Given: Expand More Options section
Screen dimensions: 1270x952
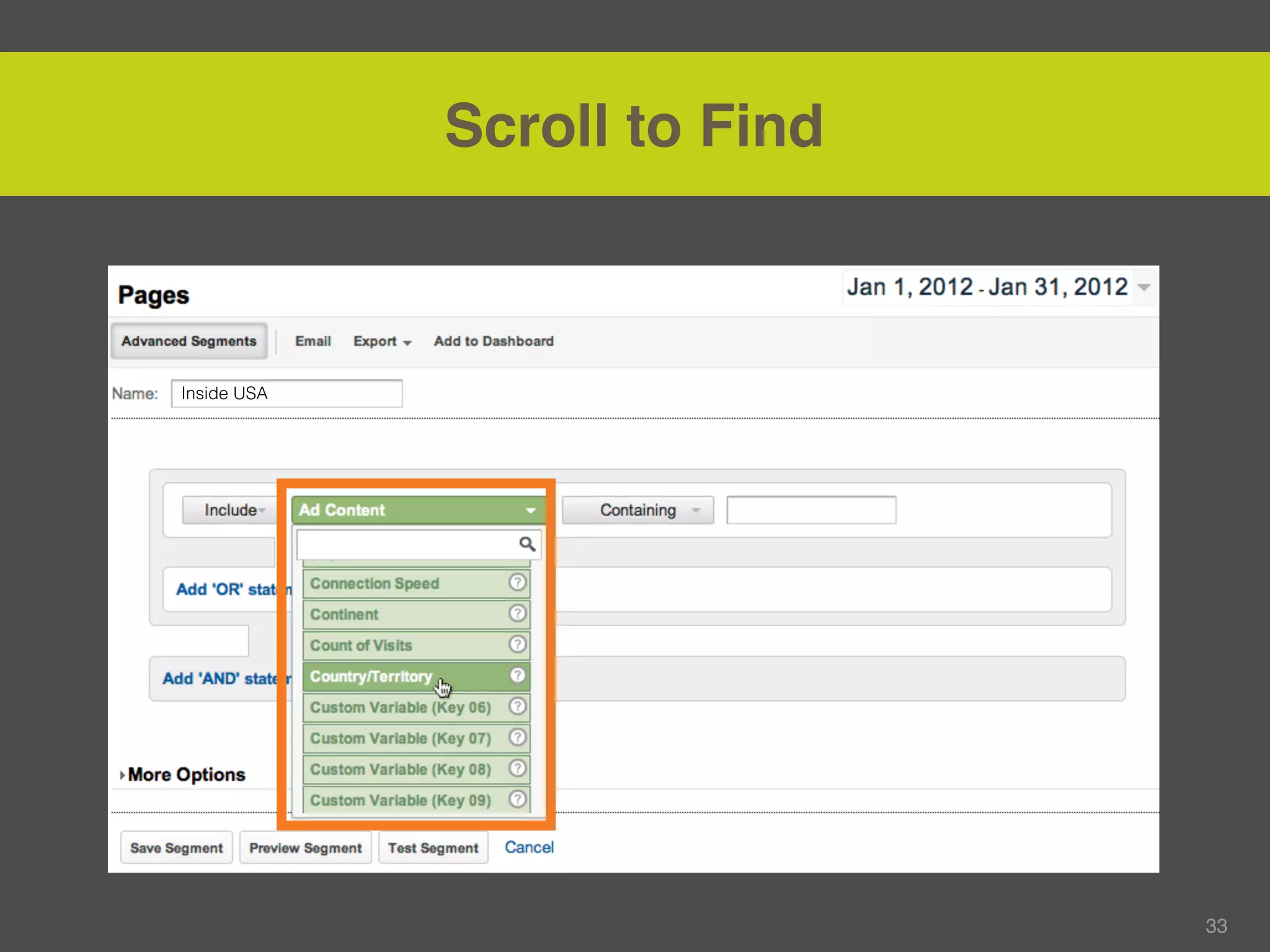Looking at the screenshot, I should point(185,775).
